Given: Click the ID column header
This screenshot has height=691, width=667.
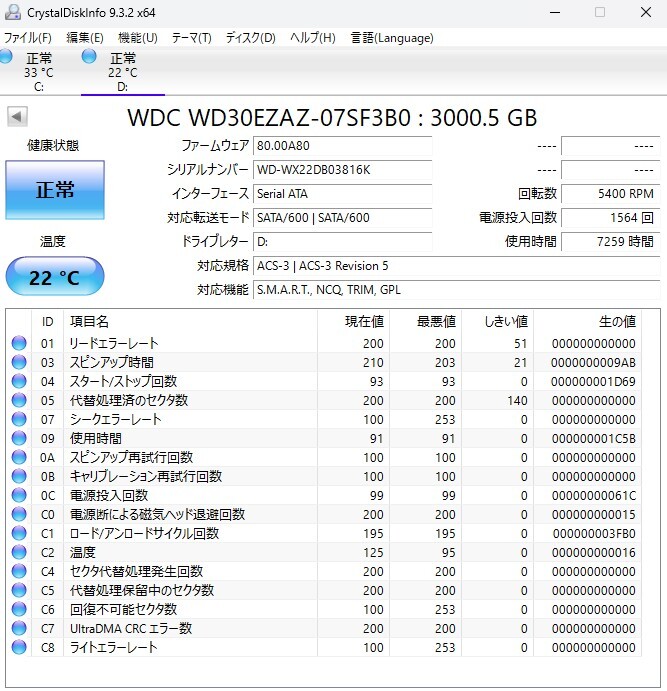Looking at the screenshot, I should [48, 322].
